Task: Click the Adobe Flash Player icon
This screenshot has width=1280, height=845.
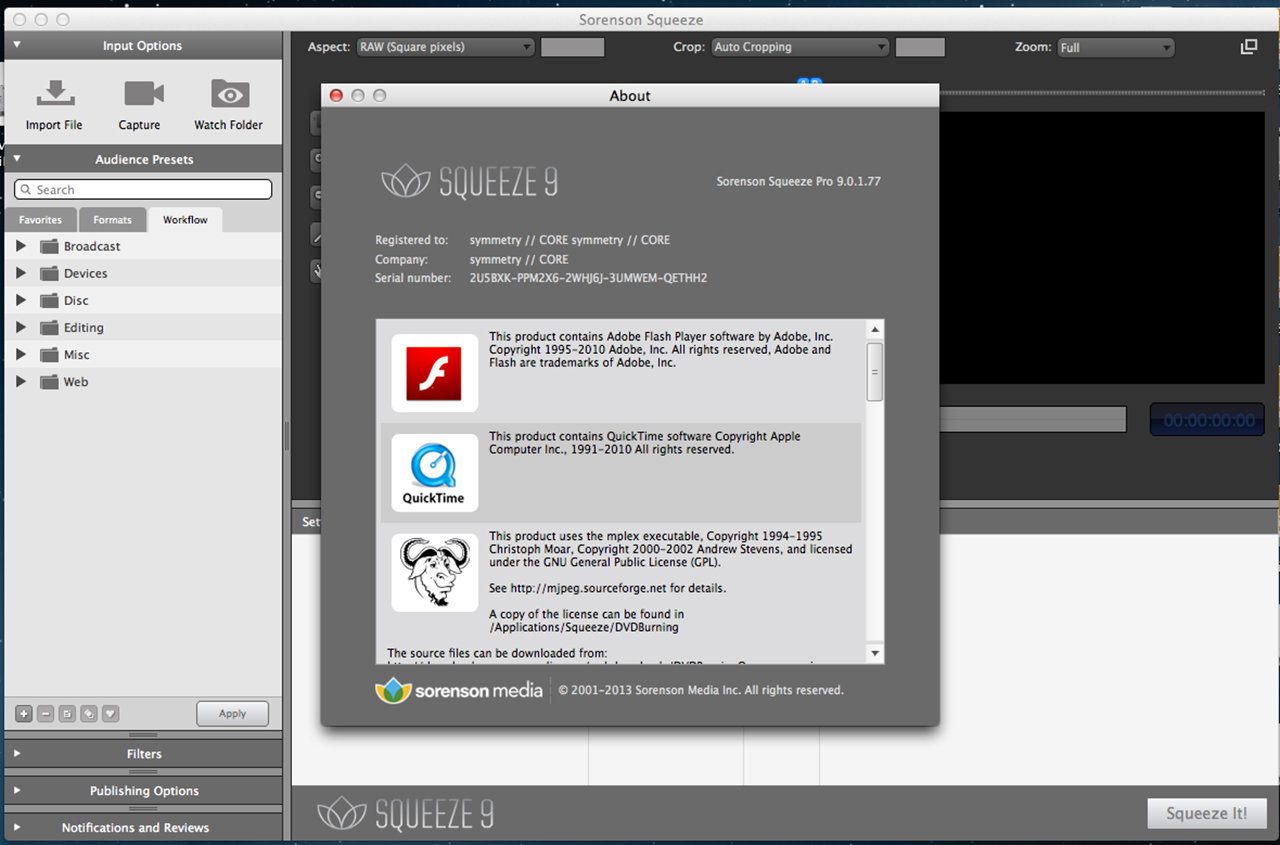Action: click(x=434, y=373)
